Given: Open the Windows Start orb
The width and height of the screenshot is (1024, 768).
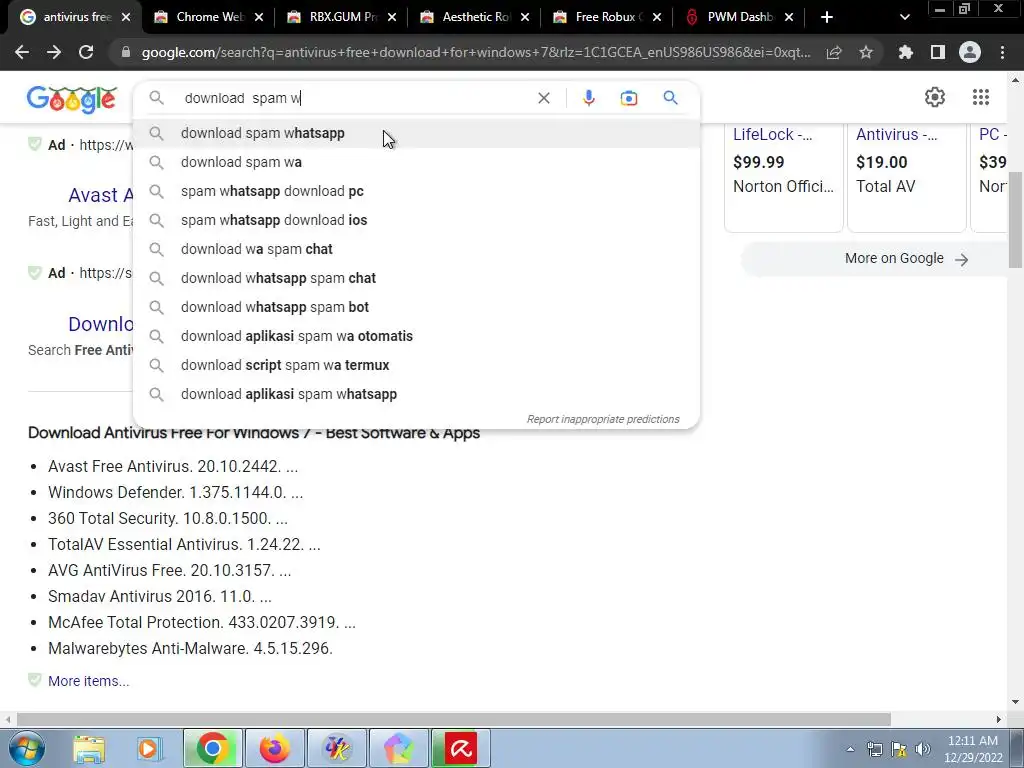Looking at the screenshot, I should (27, 748).
